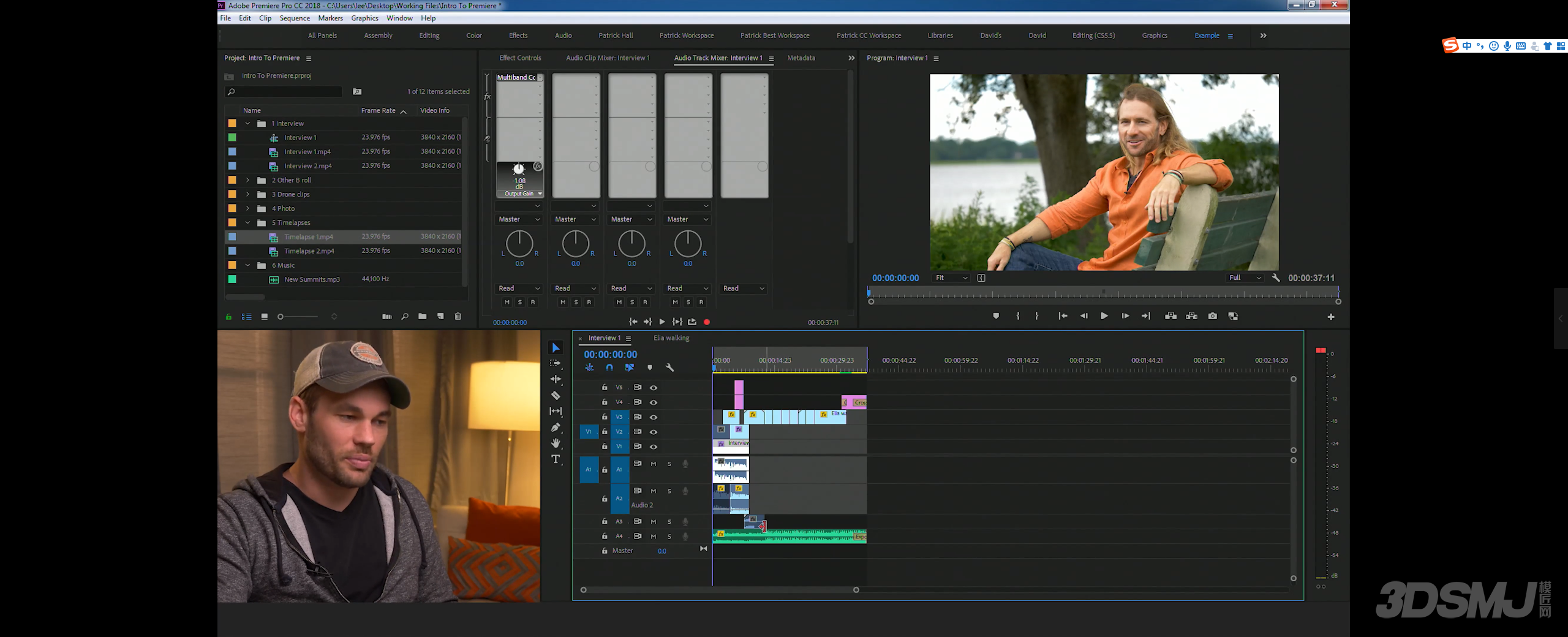
Task: Select the Razor tool
Action: [556, 395]
